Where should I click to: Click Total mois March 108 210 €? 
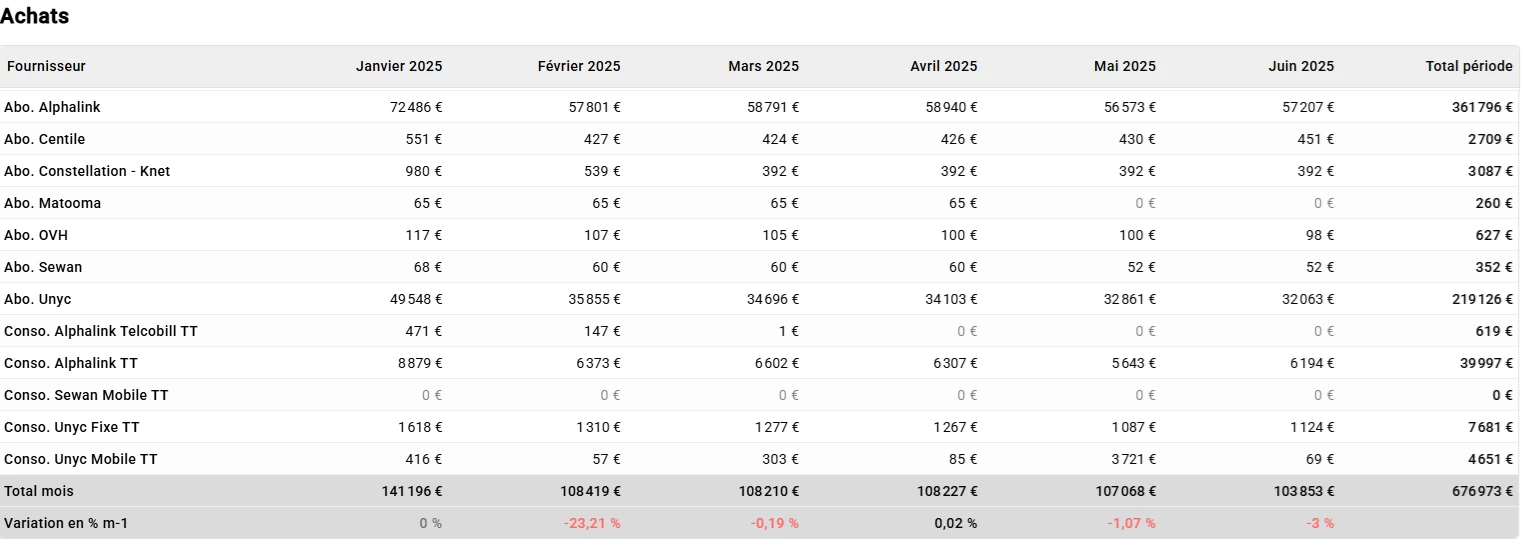(x=767, y=491)
